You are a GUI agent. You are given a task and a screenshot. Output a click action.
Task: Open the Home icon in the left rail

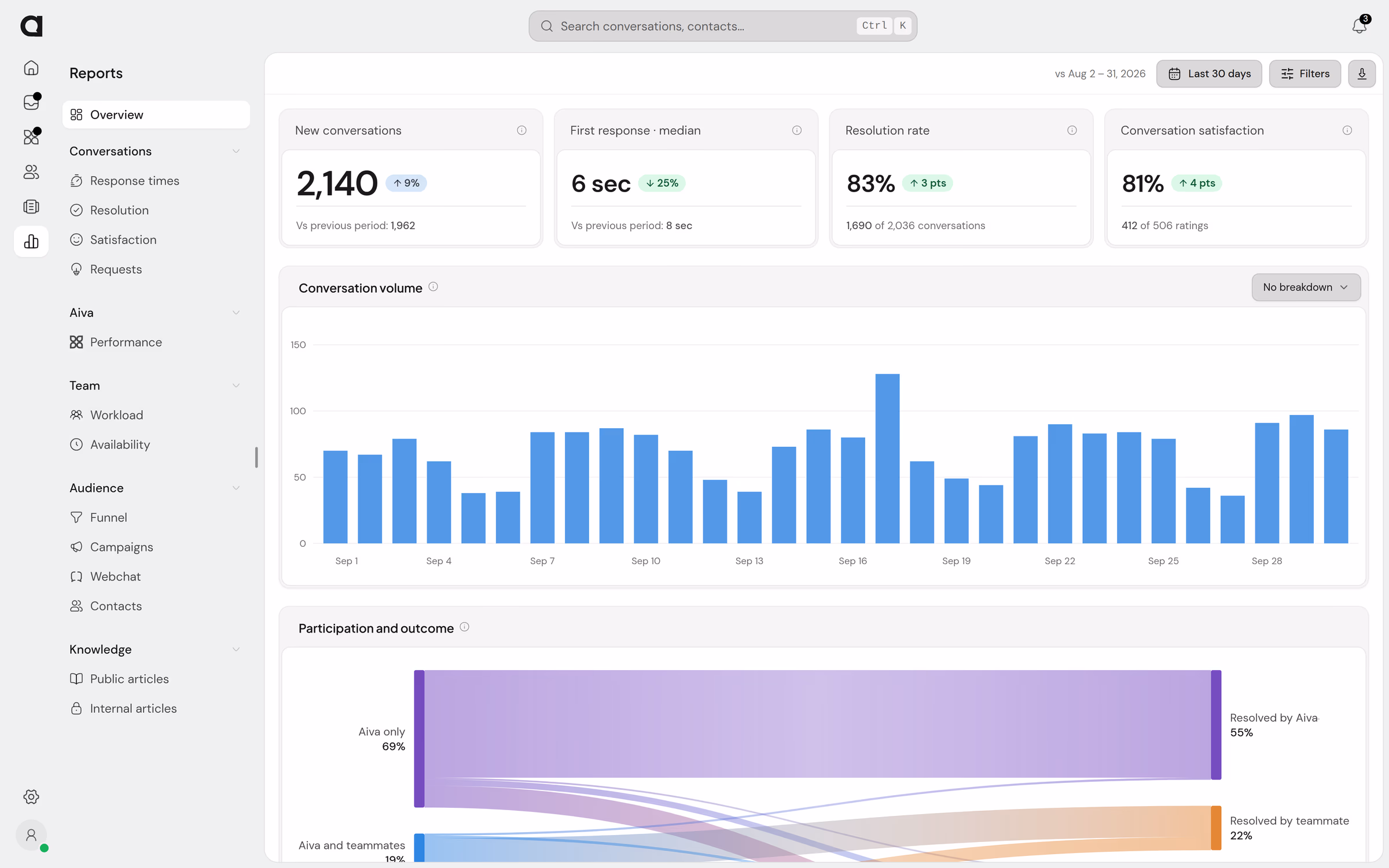pos(31,68)
